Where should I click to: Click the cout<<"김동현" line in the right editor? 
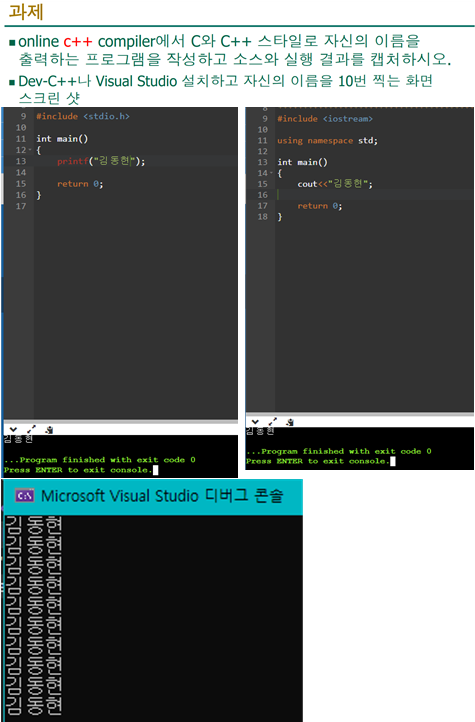[x=335, y=184]
